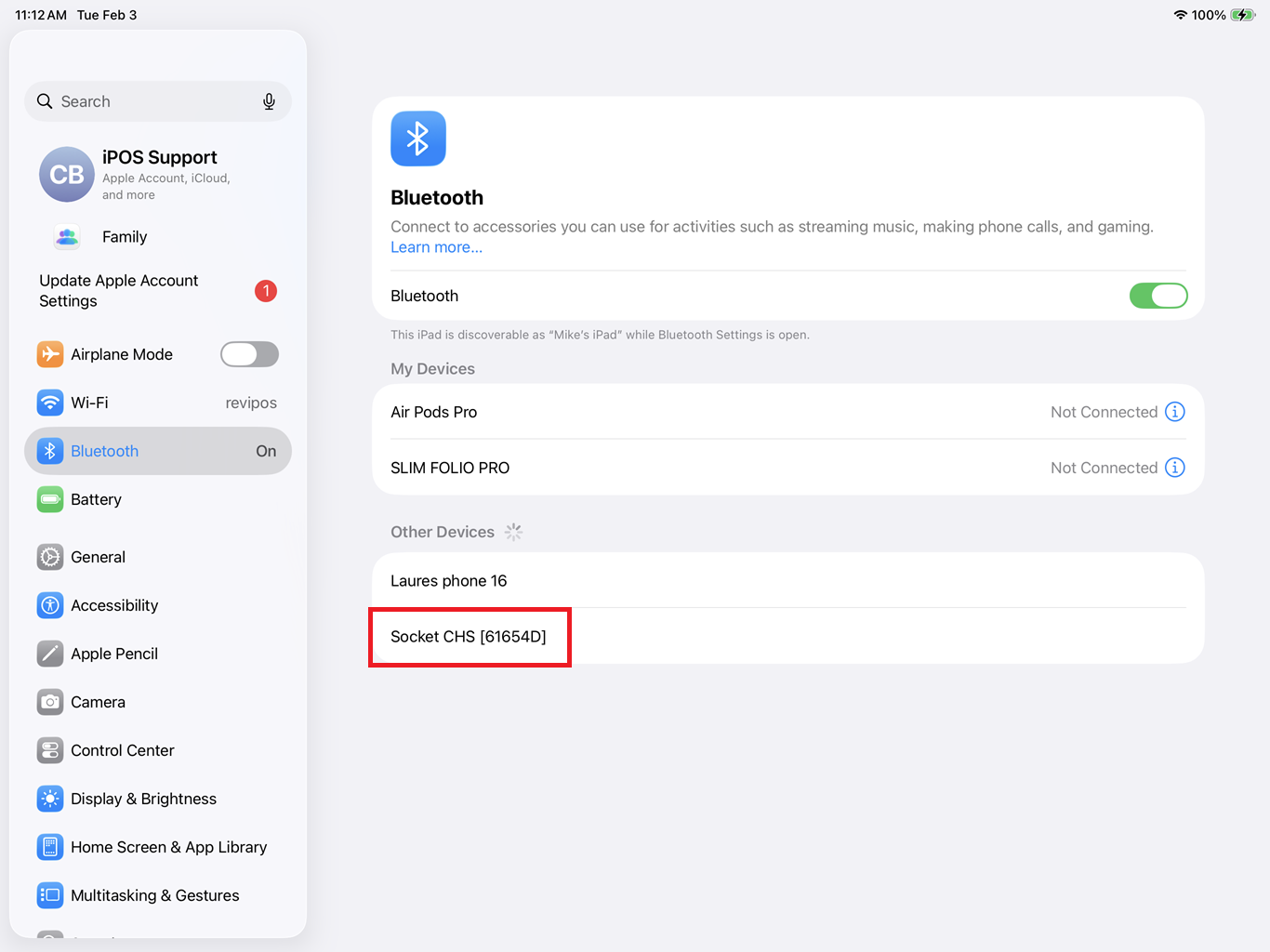Open Control Center settings

(x=158, y=750)
